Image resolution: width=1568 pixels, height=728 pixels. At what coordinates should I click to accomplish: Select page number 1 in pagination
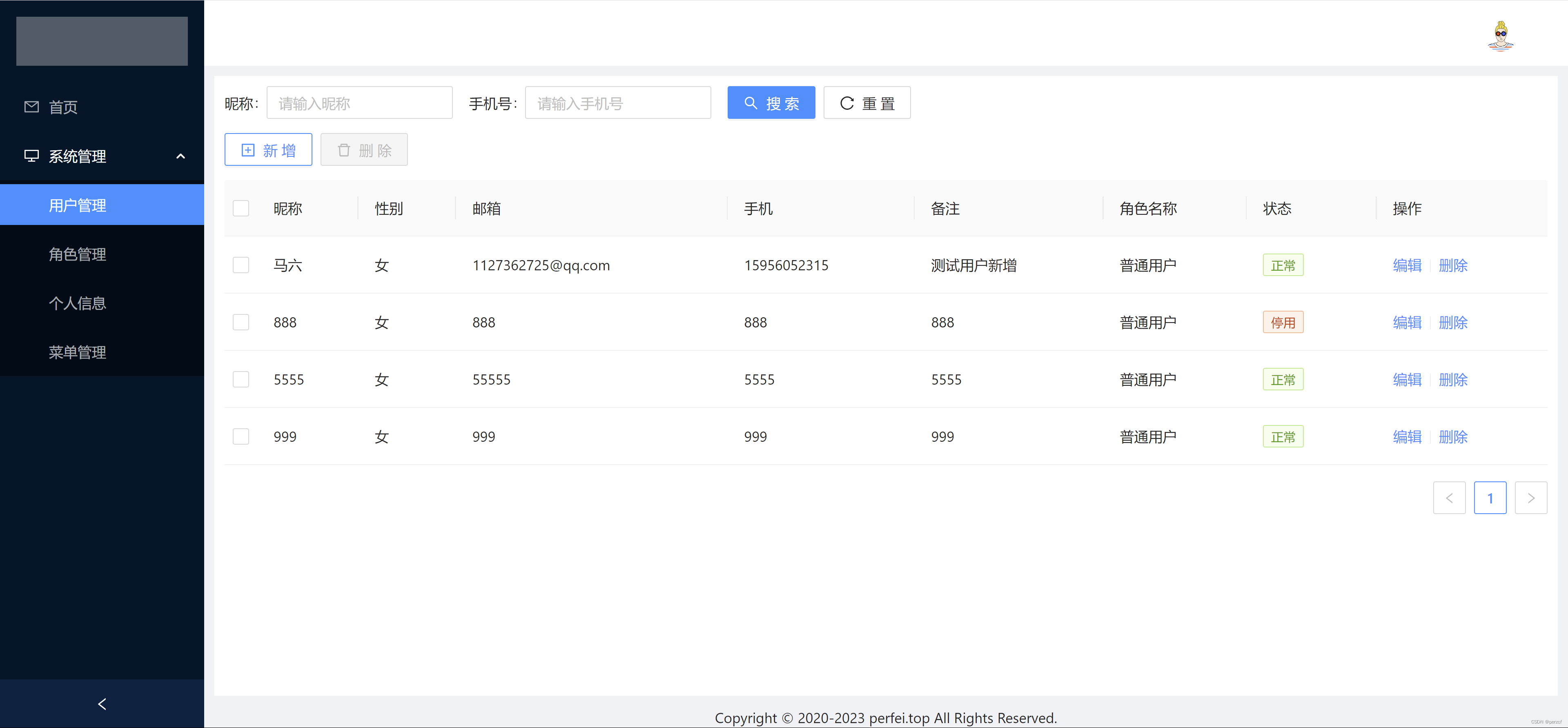tap(1490, 498)
